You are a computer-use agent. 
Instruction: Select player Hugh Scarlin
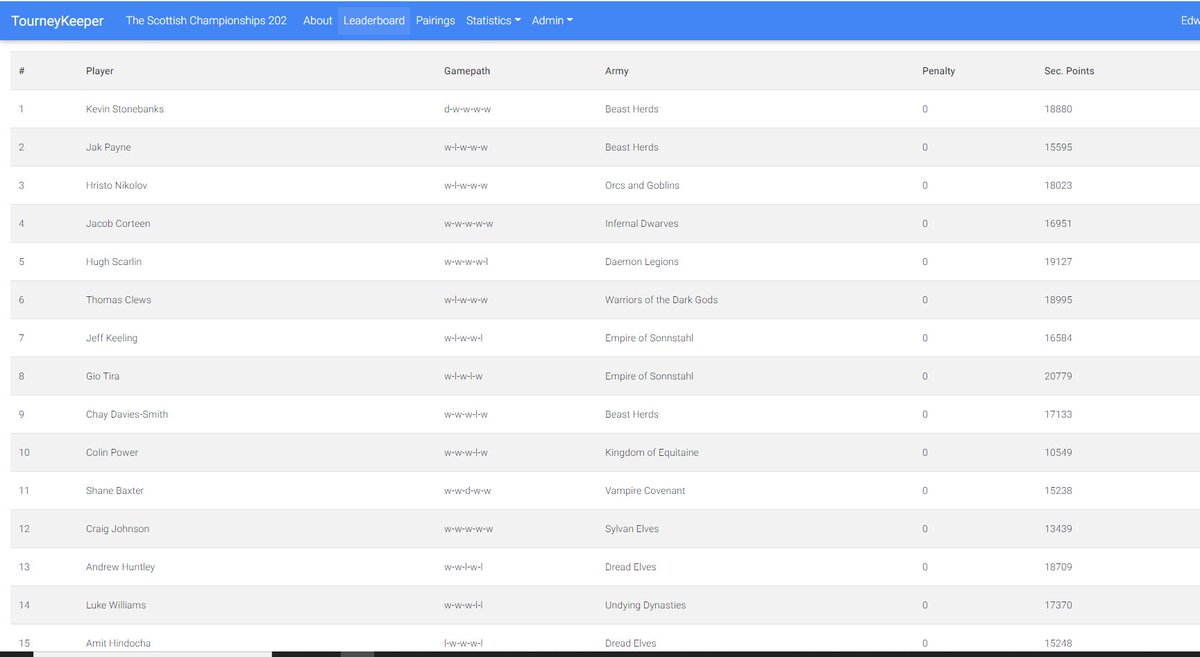(114, 261)
